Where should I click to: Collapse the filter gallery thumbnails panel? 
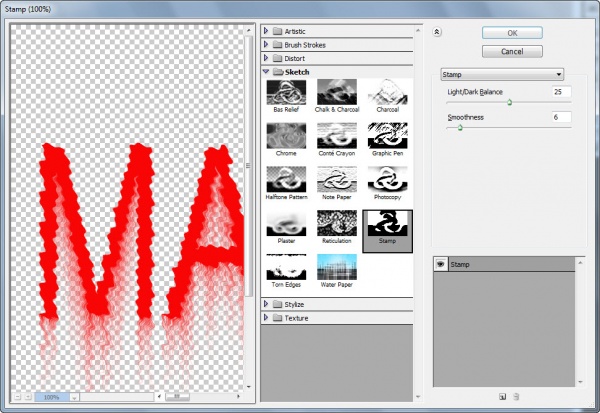tap(437, 32)
